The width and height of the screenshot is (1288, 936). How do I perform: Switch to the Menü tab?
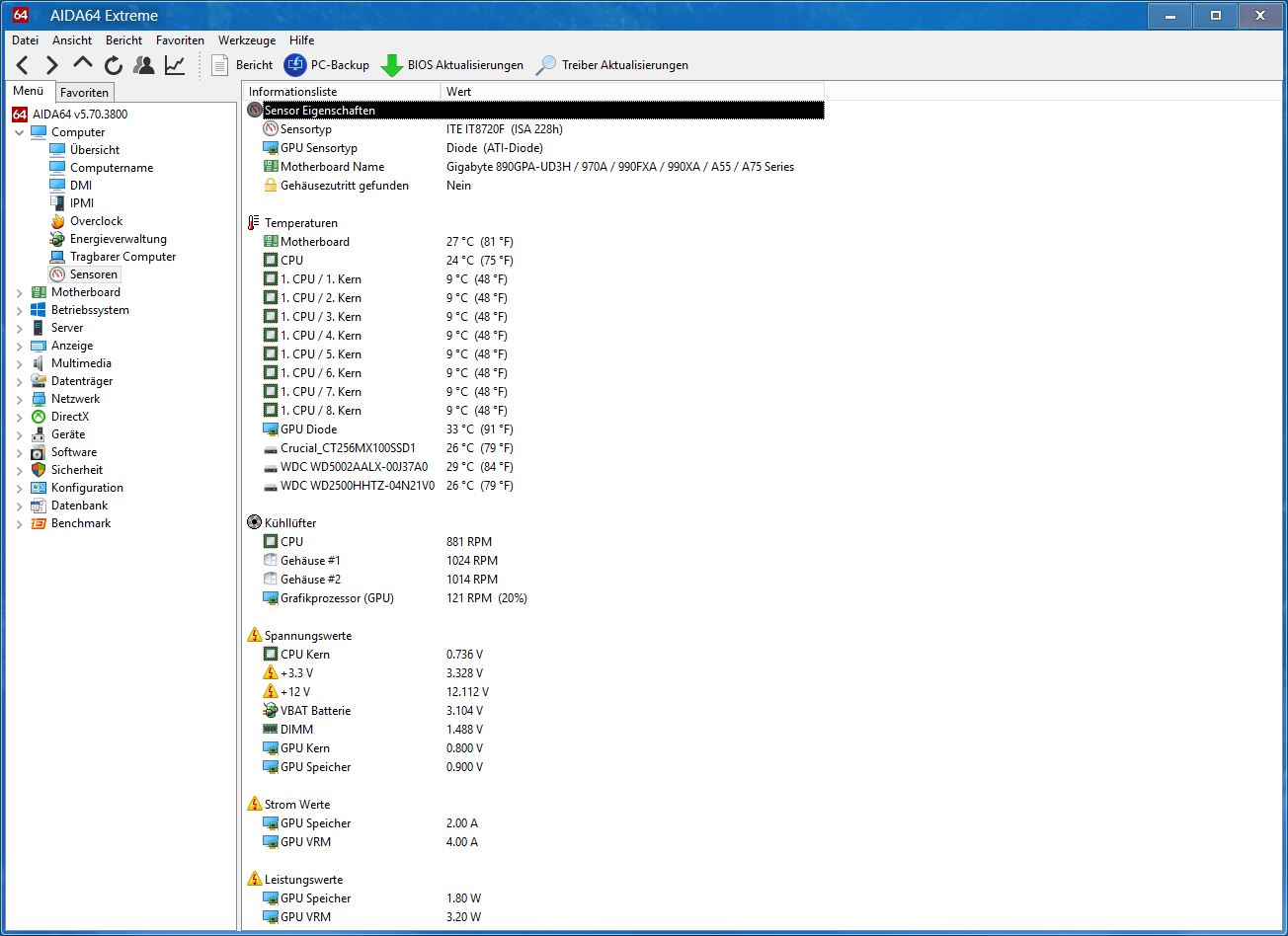click(x=29, y=91)
